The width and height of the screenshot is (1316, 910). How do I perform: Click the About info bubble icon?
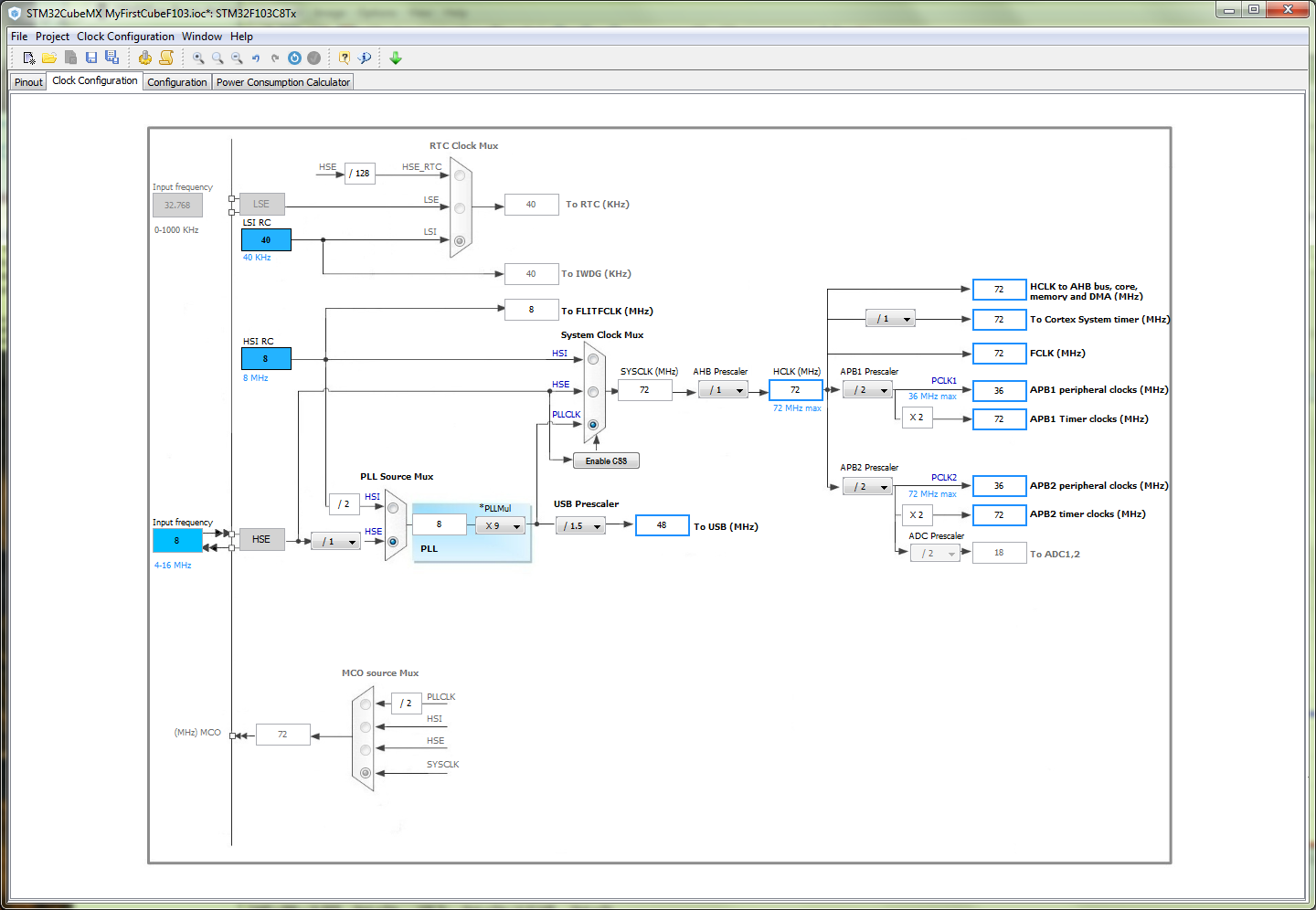(365, 58)
